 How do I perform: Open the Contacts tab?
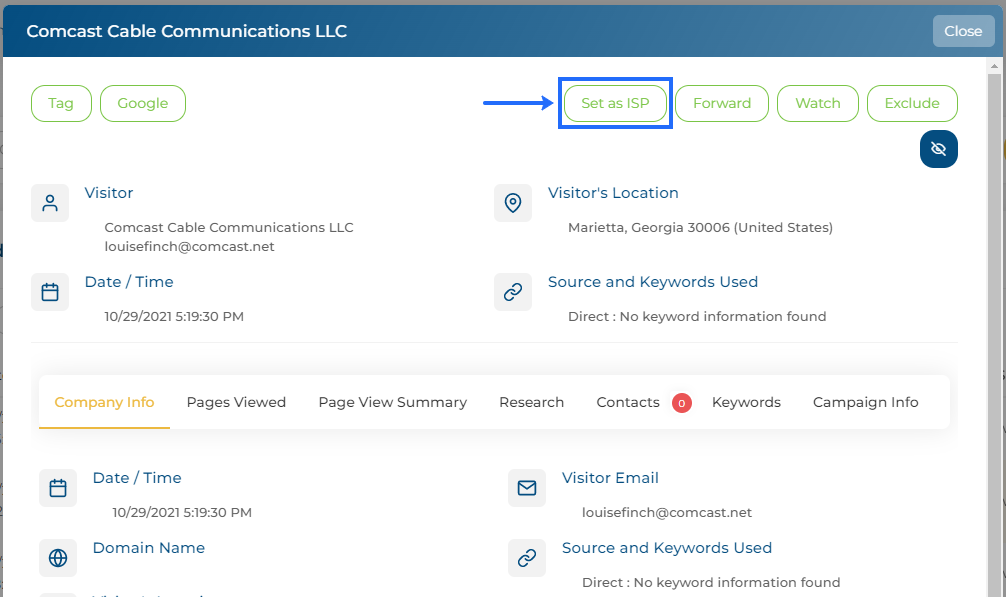coord(628,402)
